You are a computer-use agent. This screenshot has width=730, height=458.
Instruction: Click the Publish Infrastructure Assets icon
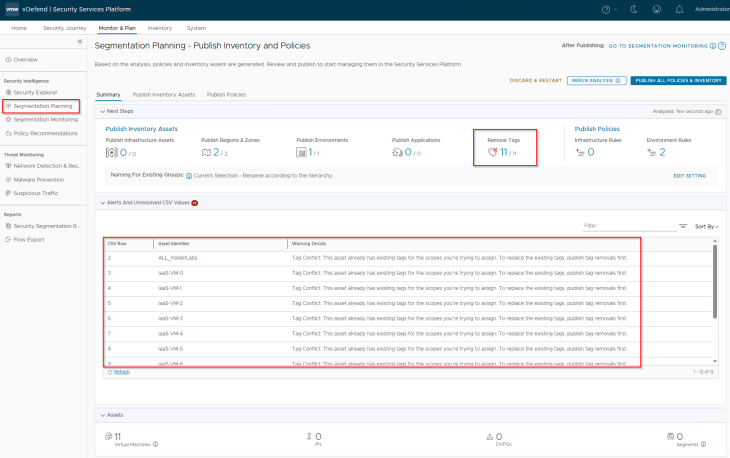[112, 153]
